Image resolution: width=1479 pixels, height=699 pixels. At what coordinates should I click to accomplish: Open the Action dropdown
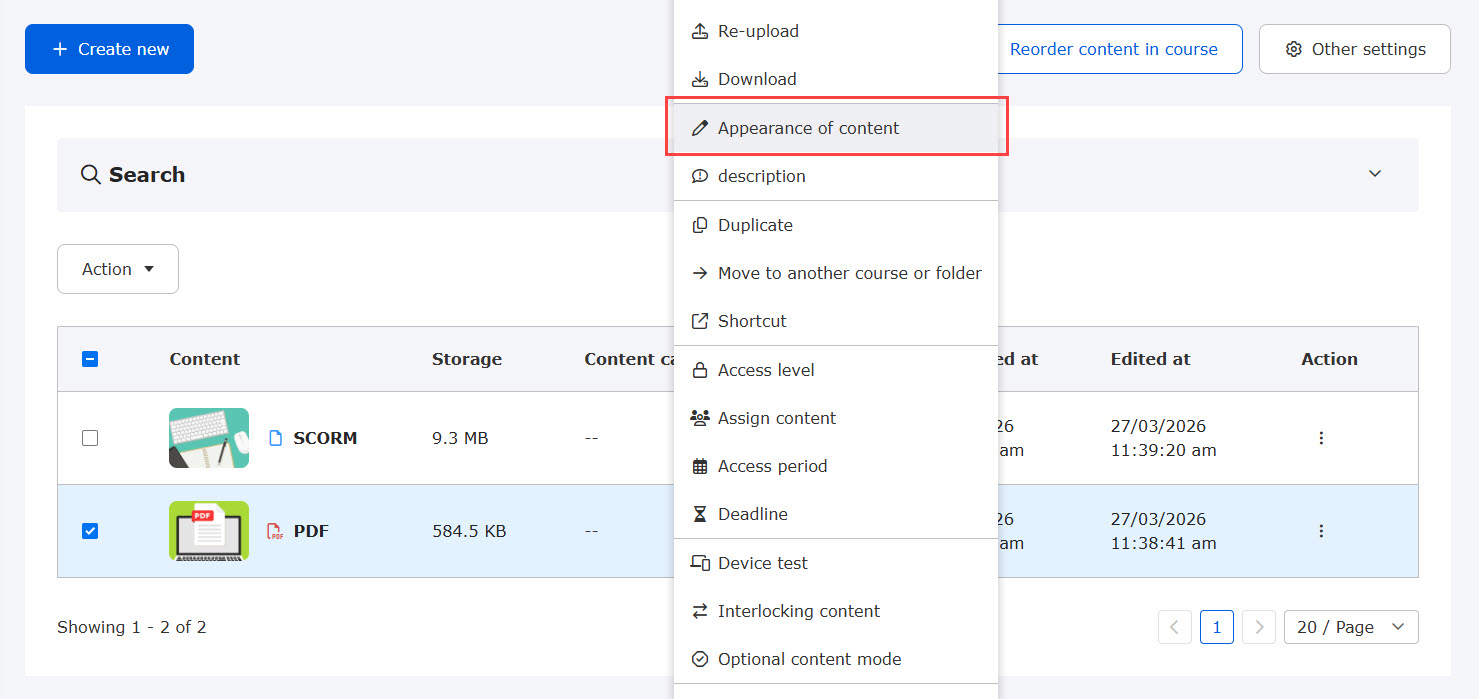118,269
